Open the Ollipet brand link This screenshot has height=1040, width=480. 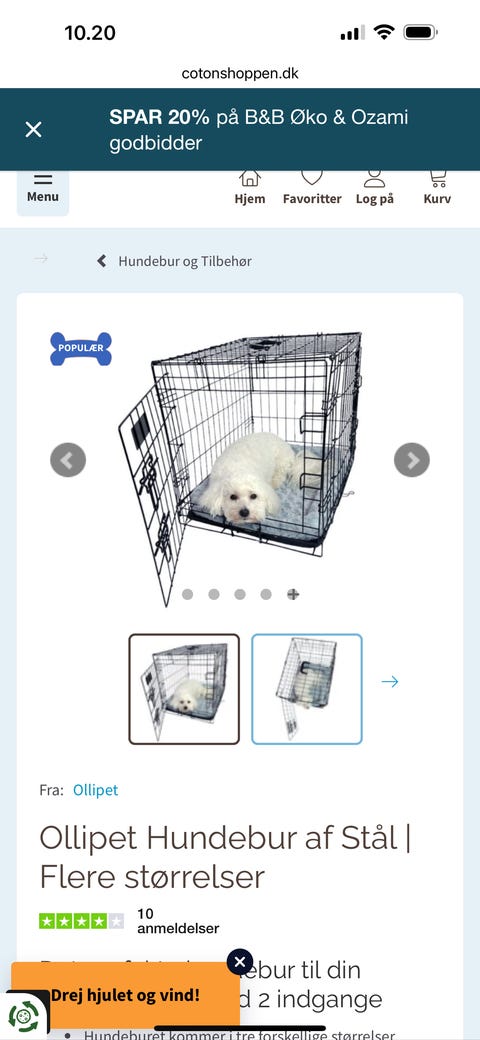point(95,790)
